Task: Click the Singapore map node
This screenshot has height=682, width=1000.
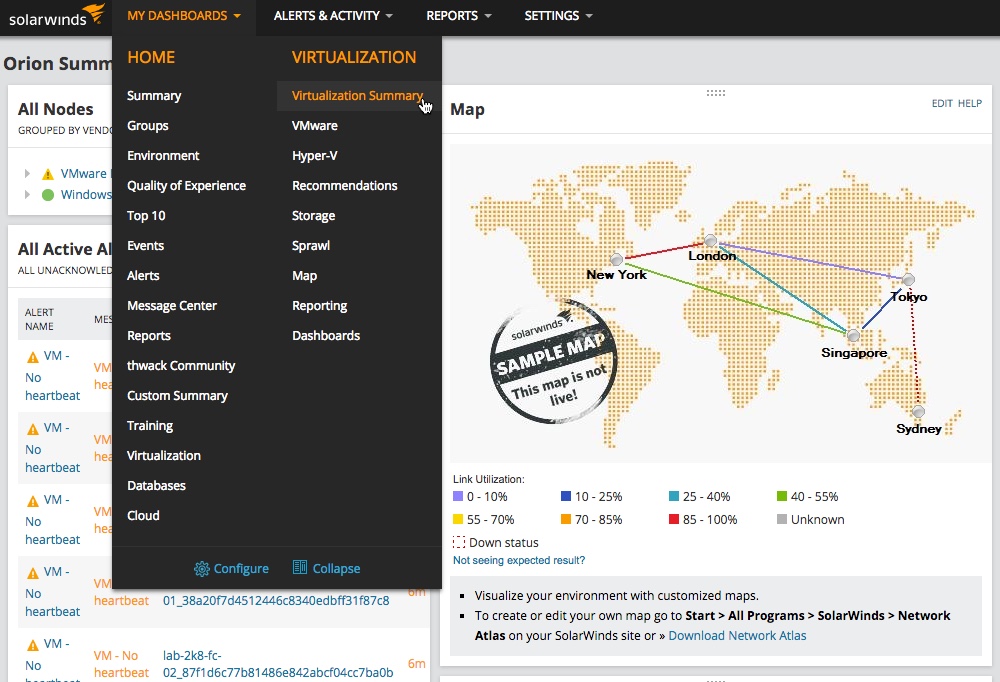Action: (853, 336)
